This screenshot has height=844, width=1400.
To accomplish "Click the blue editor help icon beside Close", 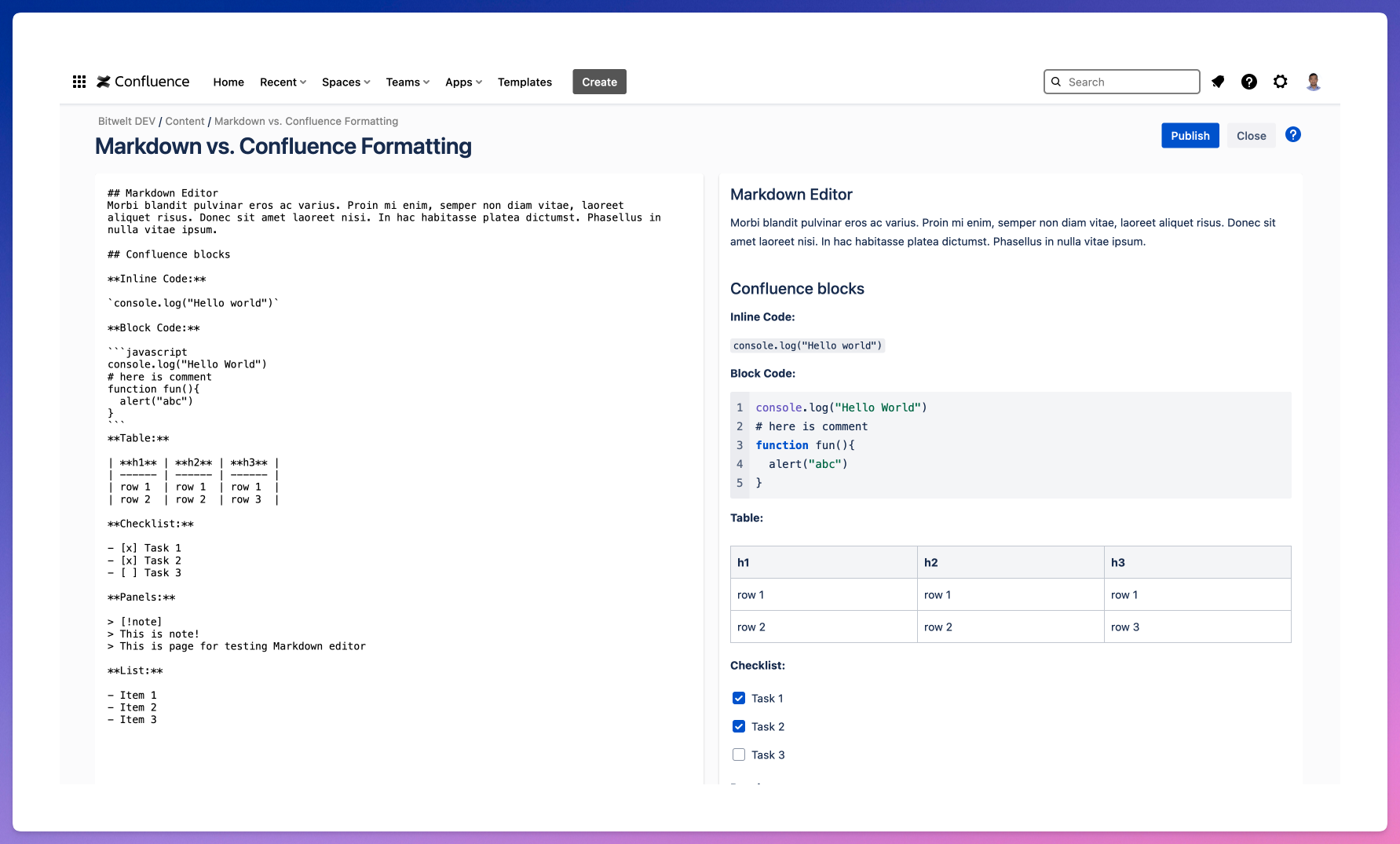I will (1292, 135).
